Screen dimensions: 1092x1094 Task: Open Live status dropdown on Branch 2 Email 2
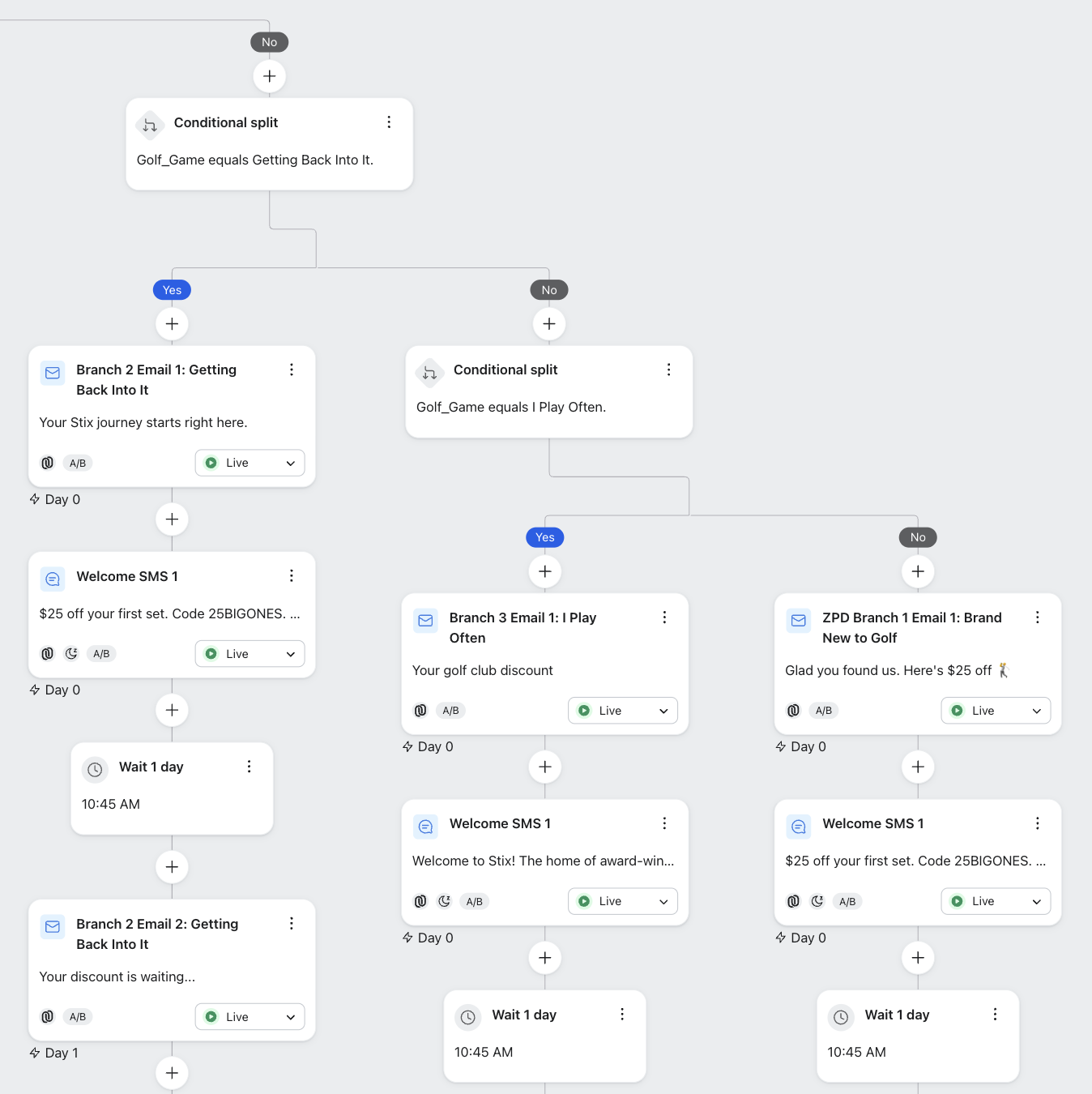coord(250,1017)
